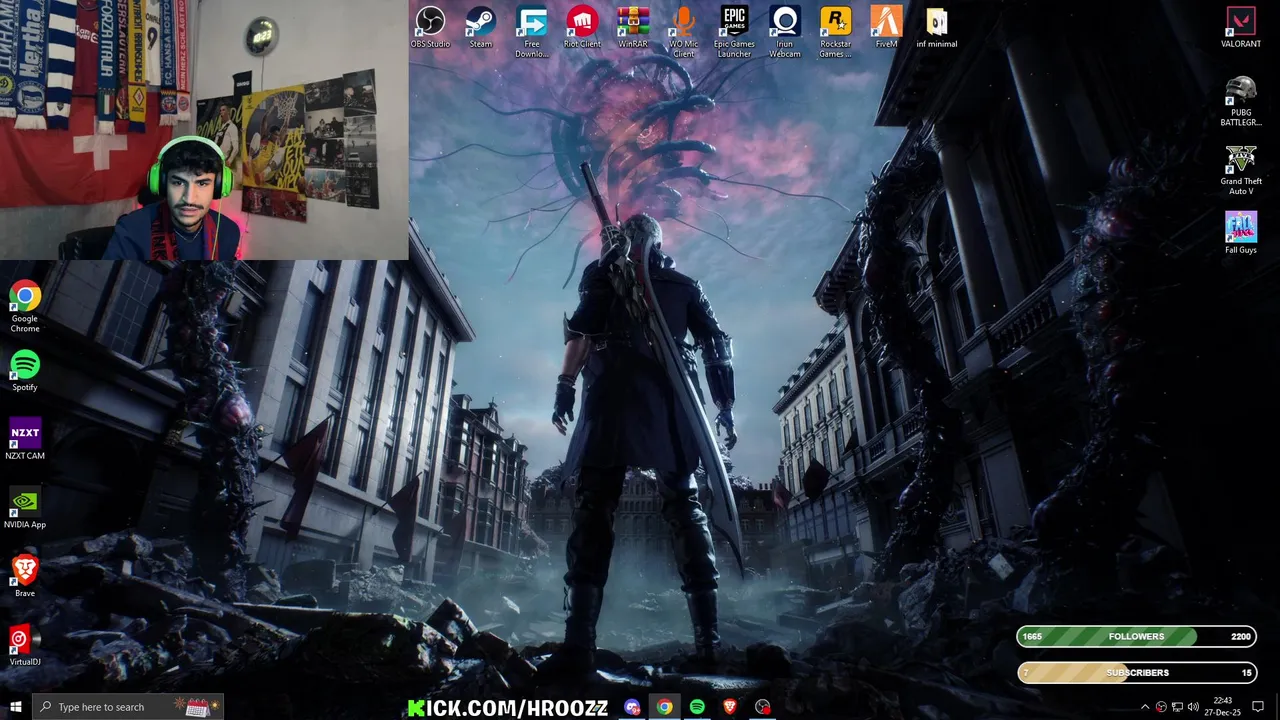Launch the Riot Client shortcut

(x=582, y=27)
